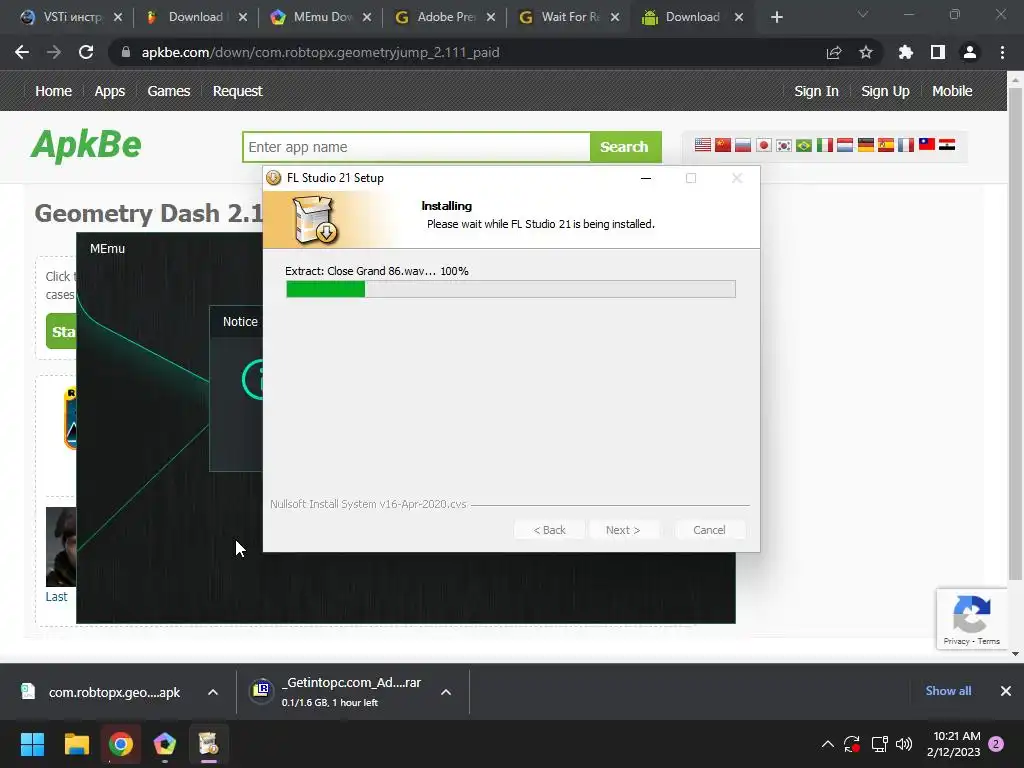Screen dimensions: 1024x768
Task: Open the notification badge showing 2
Action: pyautogui.click(x=996, y=744)
